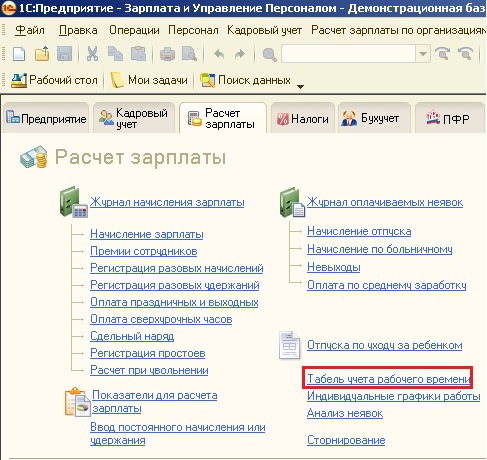Screen dimensions: 487x460
Task: Switch to the ПФР tab
Action: point(450,119)
